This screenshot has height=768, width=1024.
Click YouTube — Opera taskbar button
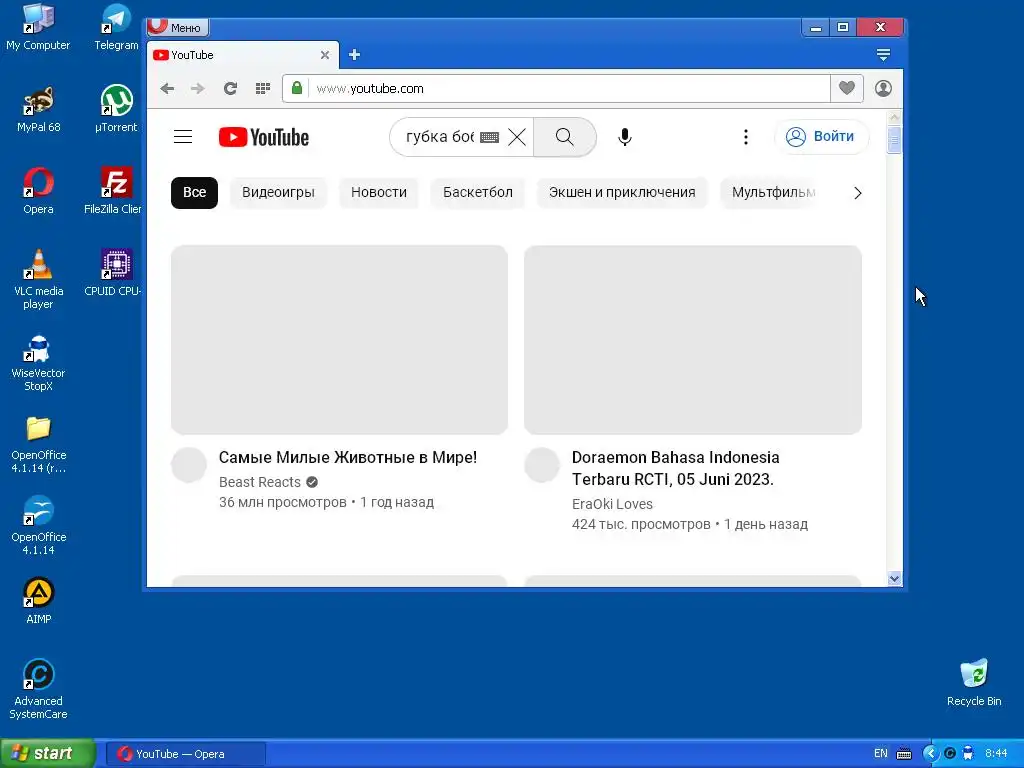click(185, 754)
